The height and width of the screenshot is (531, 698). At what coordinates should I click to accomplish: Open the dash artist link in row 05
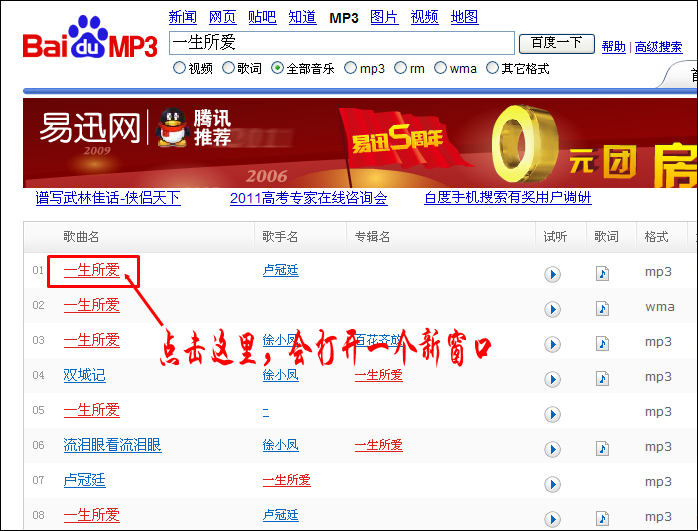266,412
